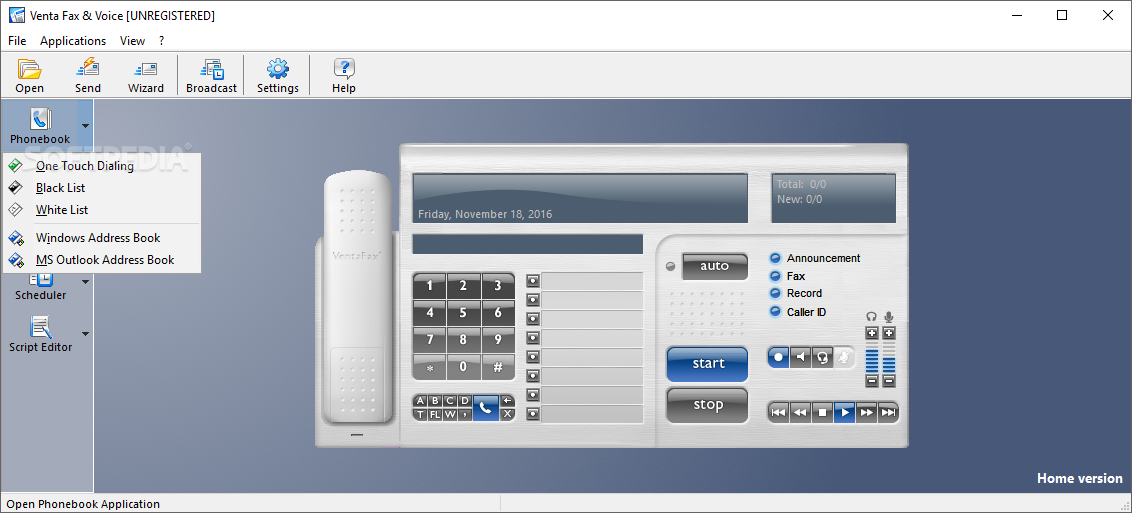Click the square stop playback button
1132x513 pixels.
point(822,412)
